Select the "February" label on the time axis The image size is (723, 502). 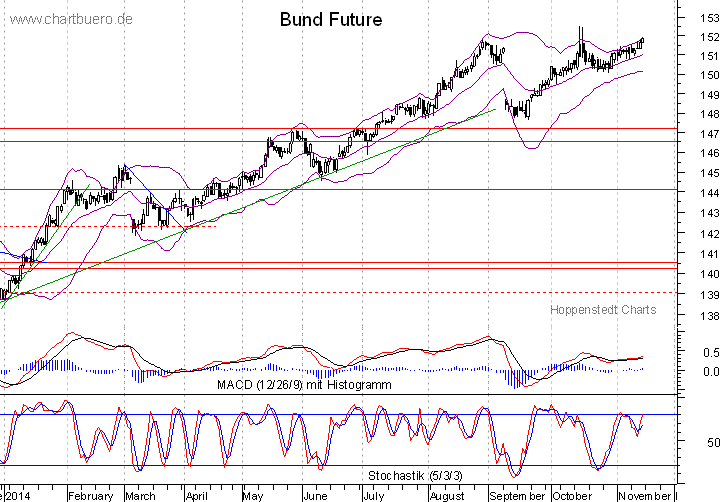[91, 496]
